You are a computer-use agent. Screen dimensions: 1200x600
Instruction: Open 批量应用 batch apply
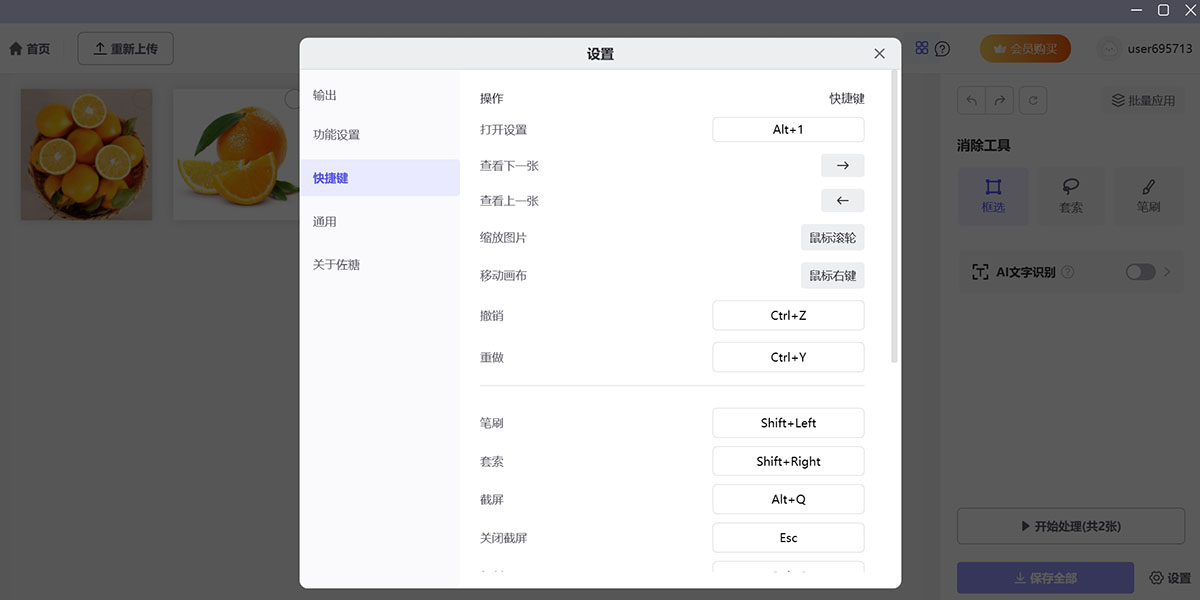(1142, 100)
